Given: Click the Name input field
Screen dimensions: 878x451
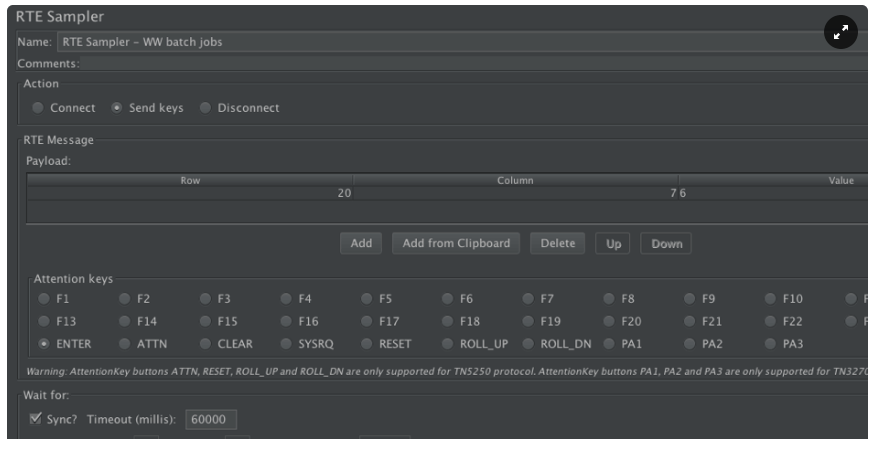Looking at the screenshot, I should [x=460, y=42].
